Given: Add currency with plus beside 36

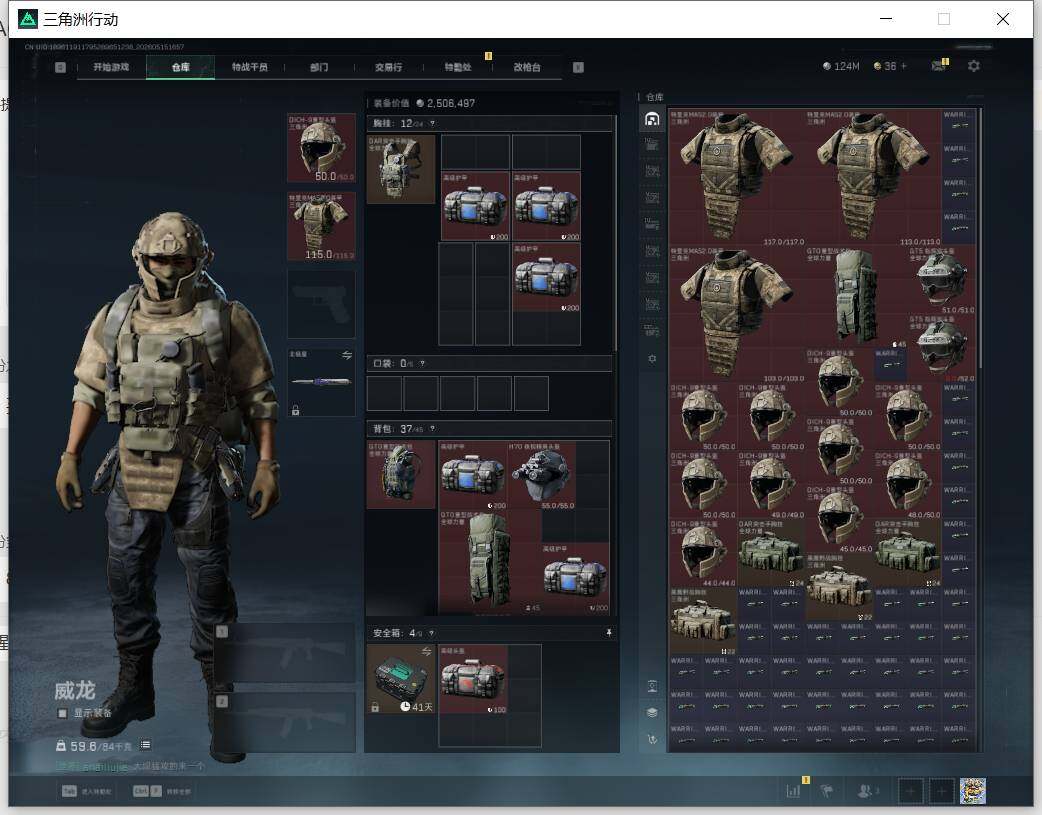Looking at the screenshot, I should click(904, 66).
